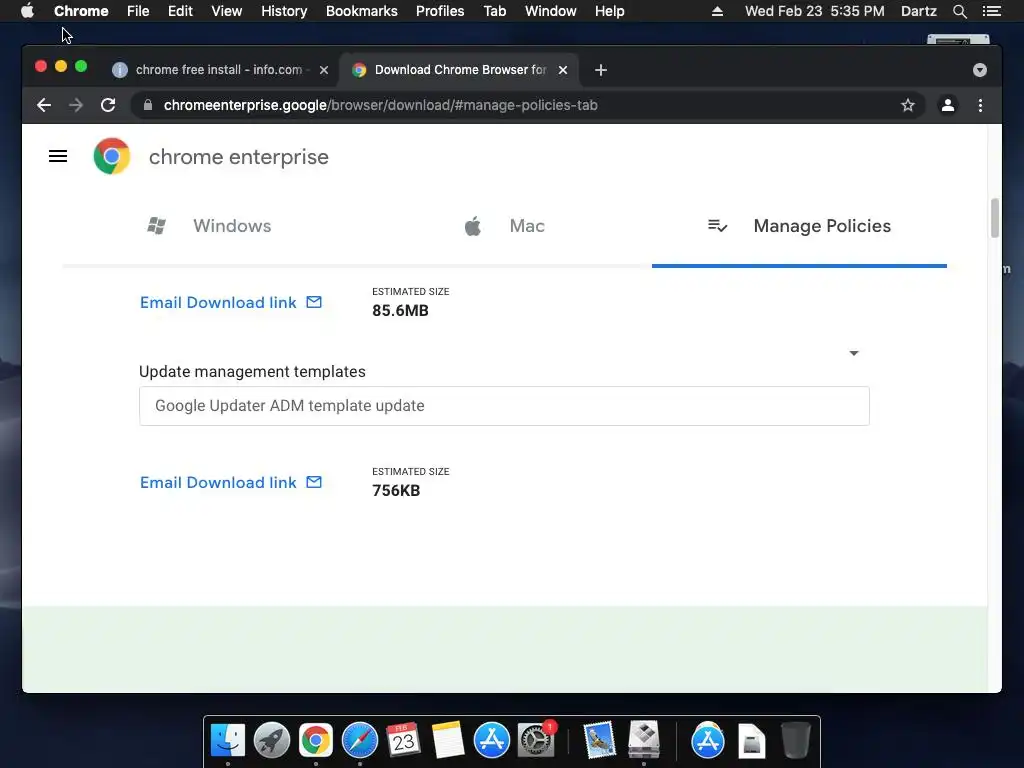Open the Help menu
Image resolution: width=1024 pixels, height=768 pixels.
[x=609, y=11]
